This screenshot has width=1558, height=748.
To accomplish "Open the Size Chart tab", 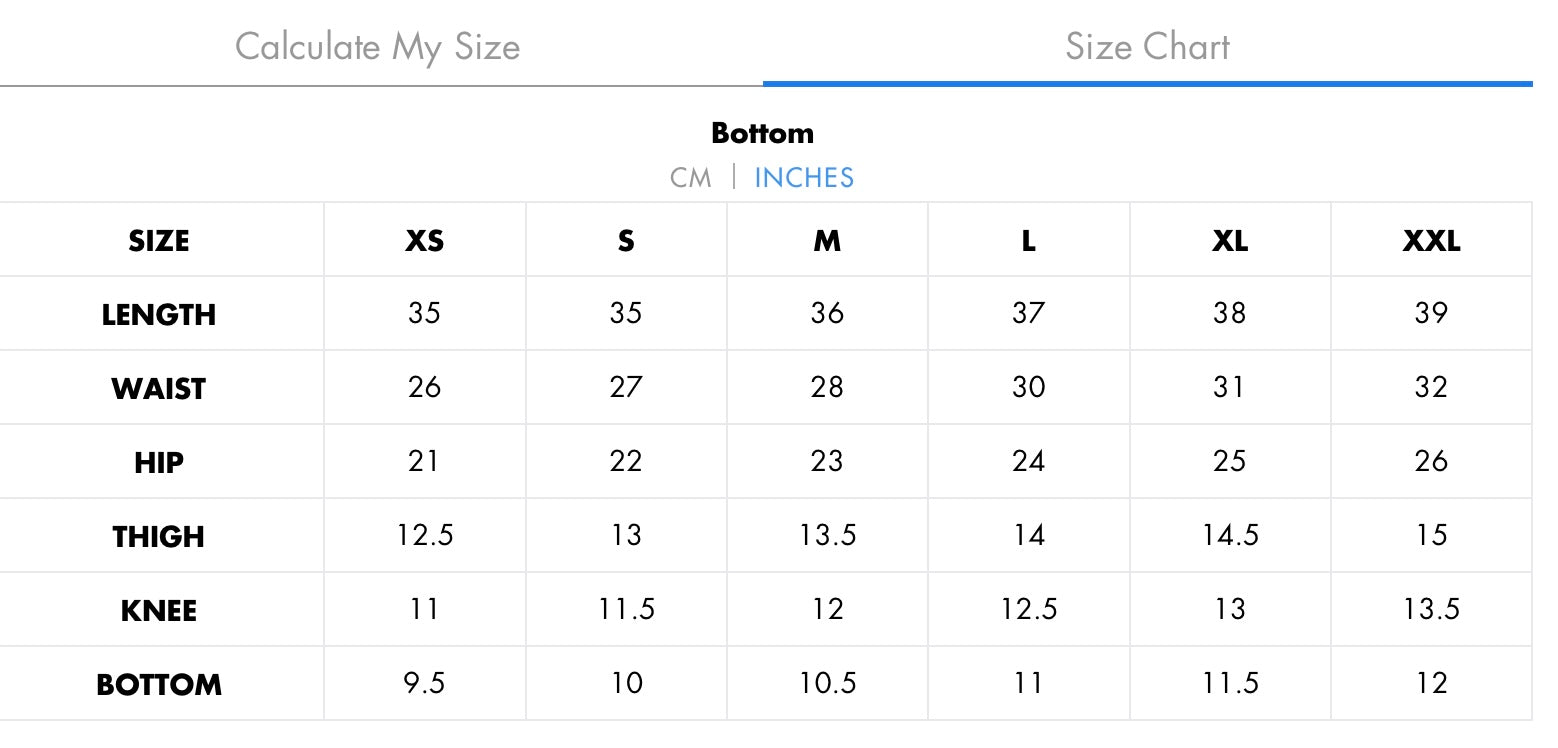I will pos(1147,47).
